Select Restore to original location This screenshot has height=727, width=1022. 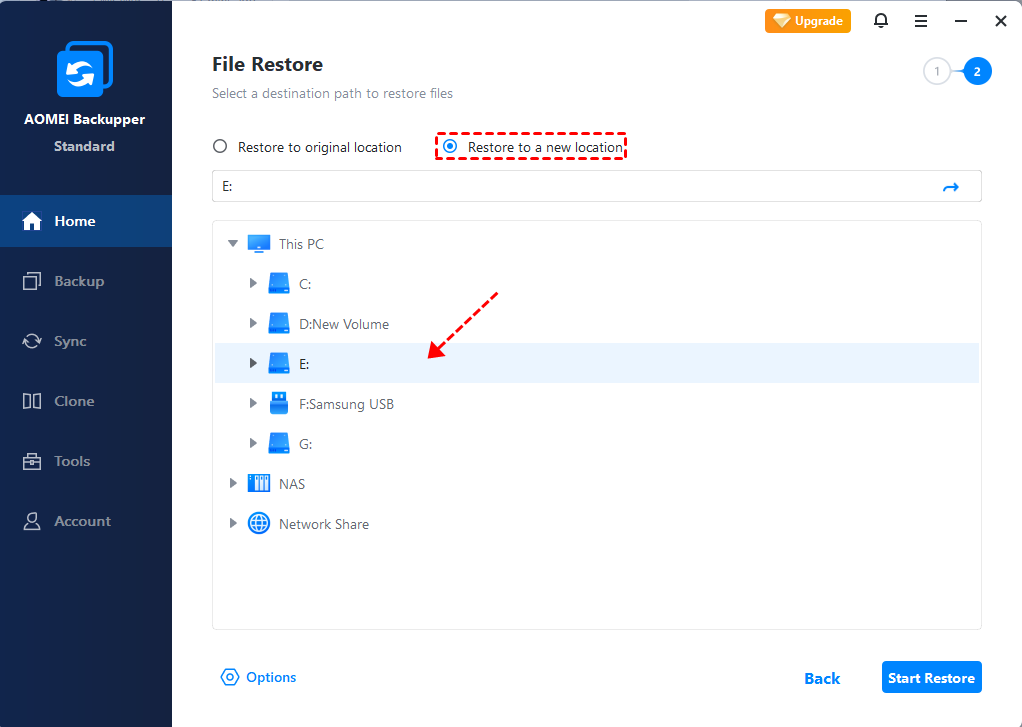tap(221, 147)
